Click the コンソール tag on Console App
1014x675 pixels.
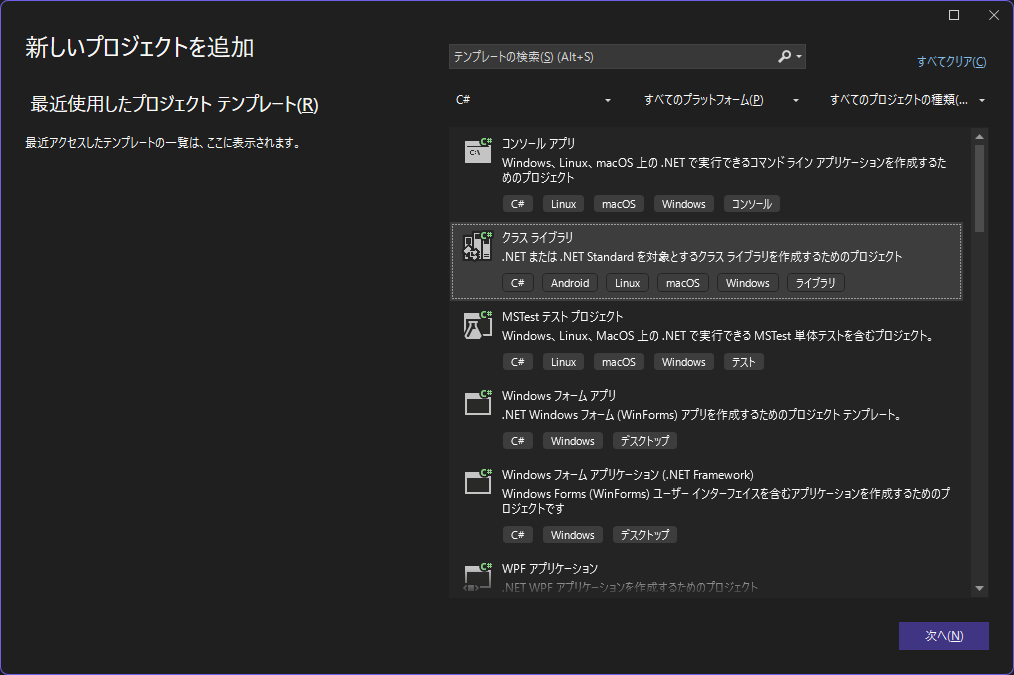click(751, 204)
